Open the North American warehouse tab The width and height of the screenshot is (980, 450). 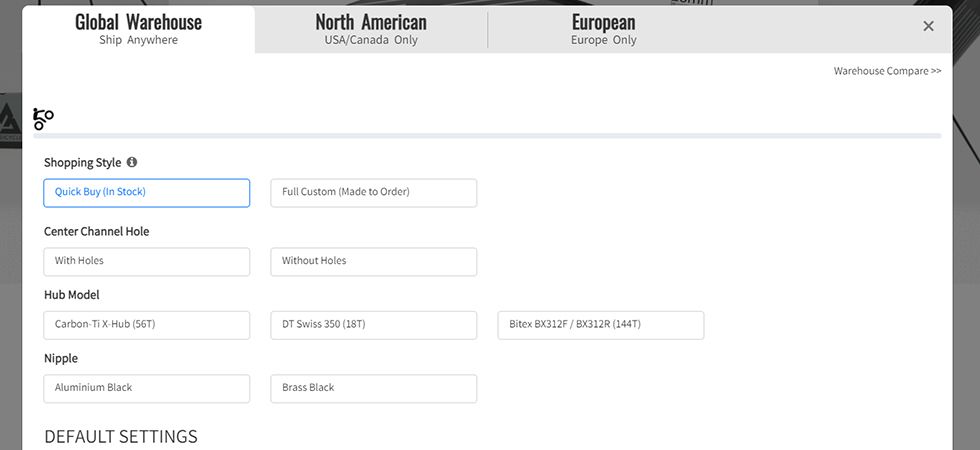(x=371, y=29)
